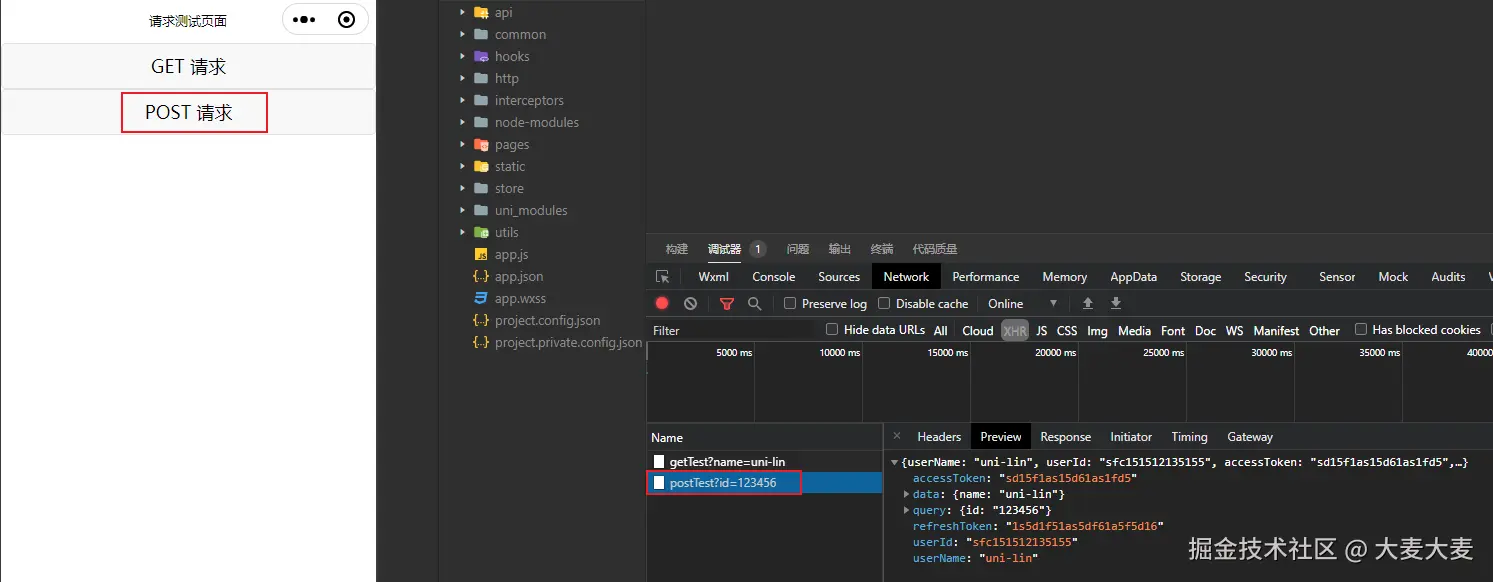The width and height of the screenshot is (1493, 582).
Task: Check Has blocked cookies
Action: point(1360,329)
